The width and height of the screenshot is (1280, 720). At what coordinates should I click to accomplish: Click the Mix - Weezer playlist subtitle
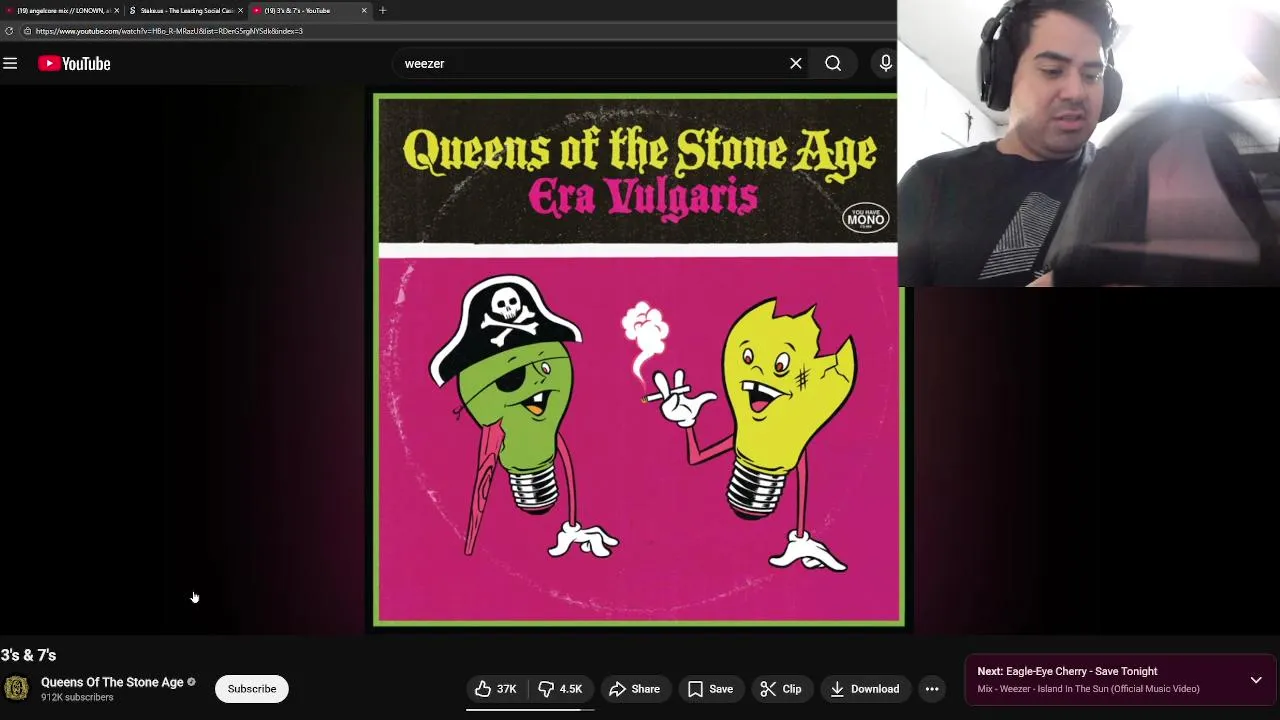[x=1088, y=689]
